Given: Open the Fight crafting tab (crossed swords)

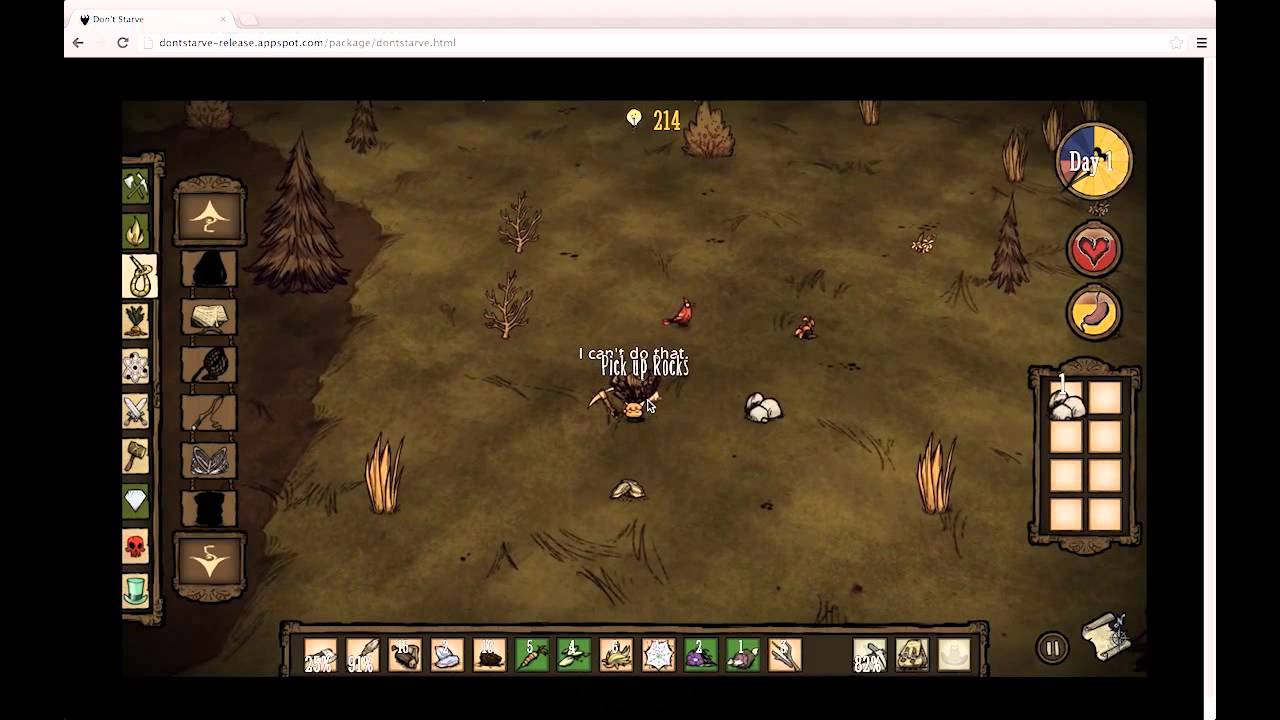Looking at the screenshot, I should pos(136,412).
